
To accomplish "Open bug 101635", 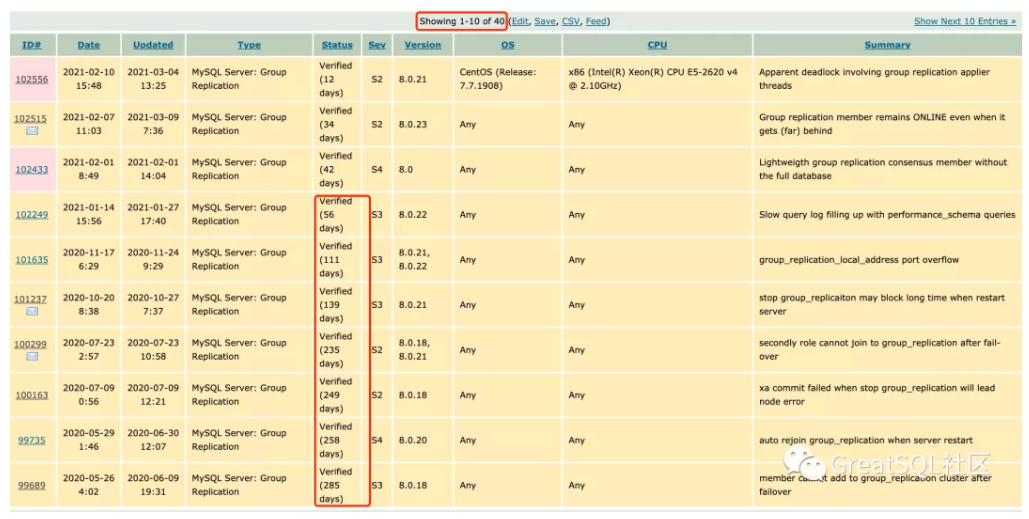I will 32,259.
